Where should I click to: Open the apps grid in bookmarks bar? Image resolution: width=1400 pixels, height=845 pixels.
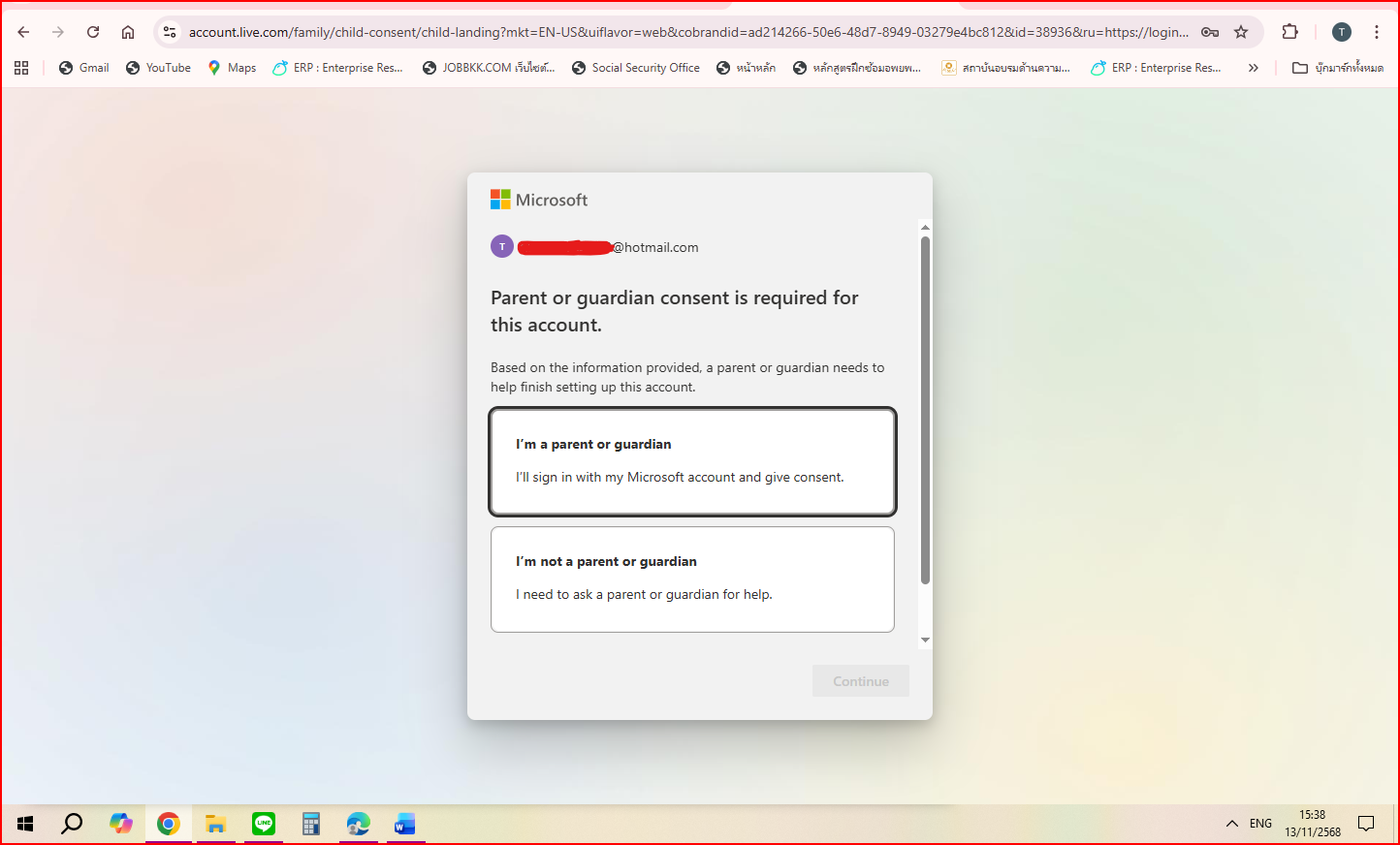tap(21, 68)
